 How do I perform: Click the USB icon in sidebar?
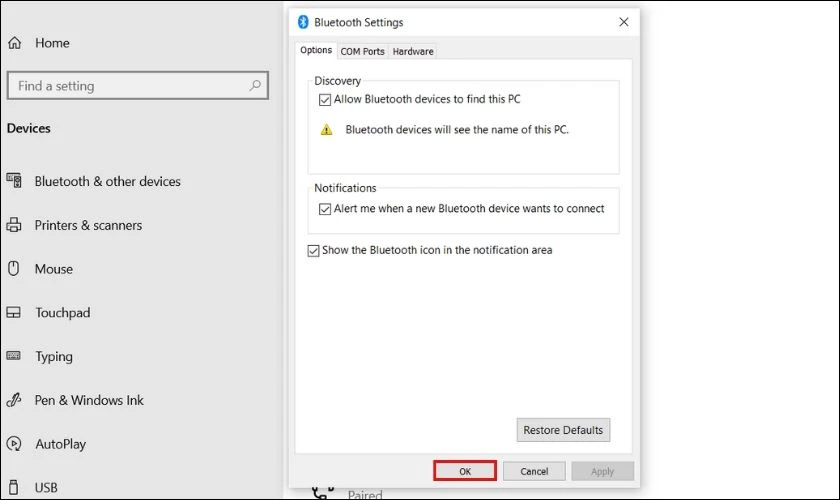pyautogui.click(x=14, y=487)
